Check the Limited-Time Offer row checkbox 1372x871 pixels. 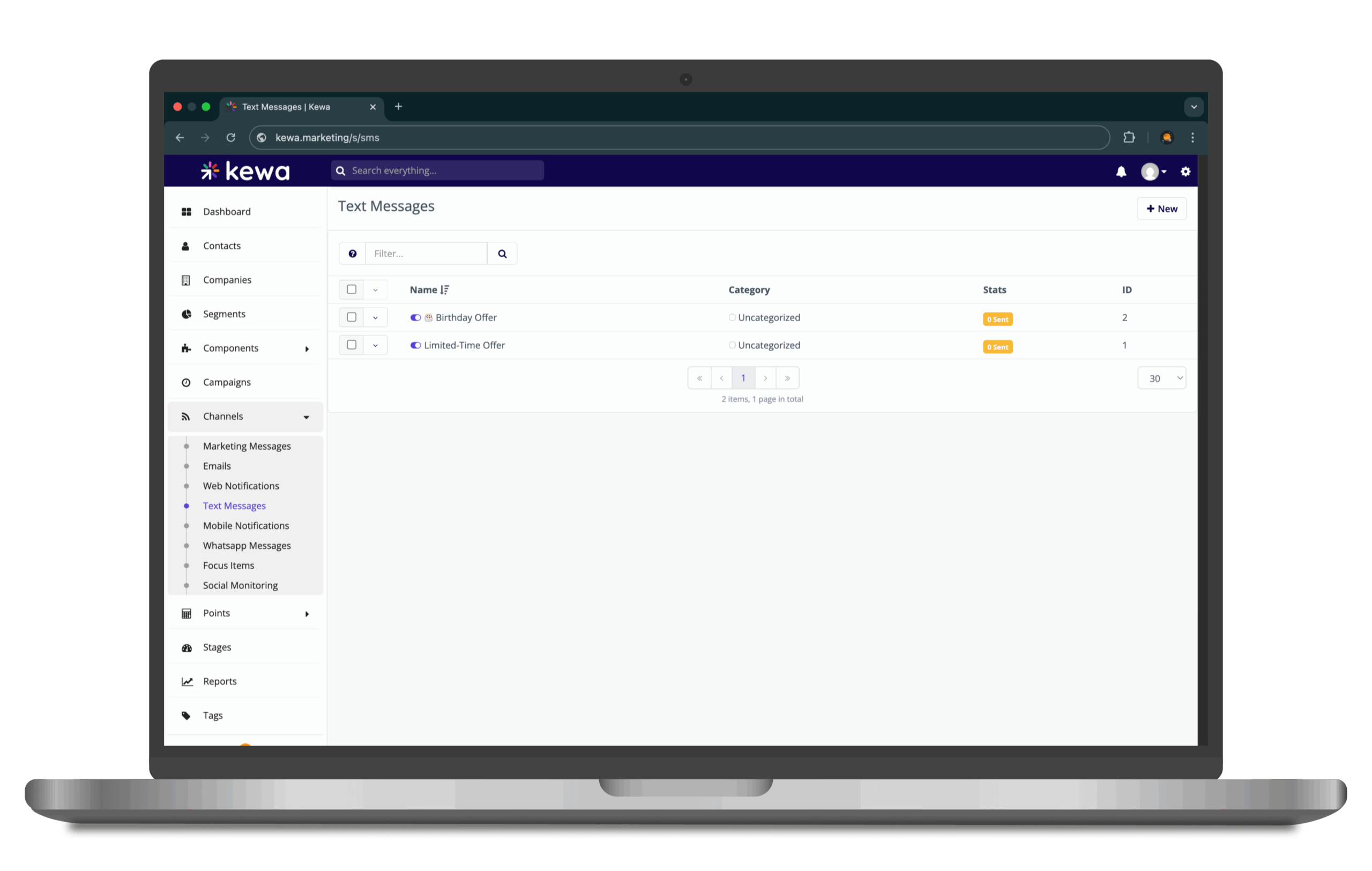(352, 345)
